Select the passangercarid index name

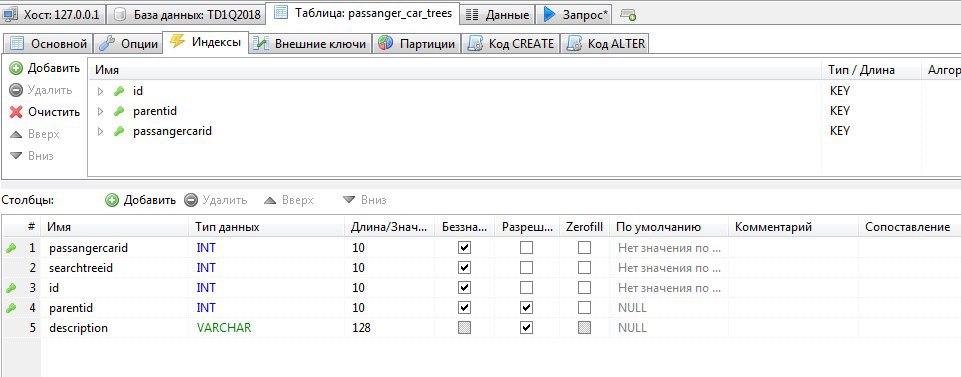[x=172, y=131]
